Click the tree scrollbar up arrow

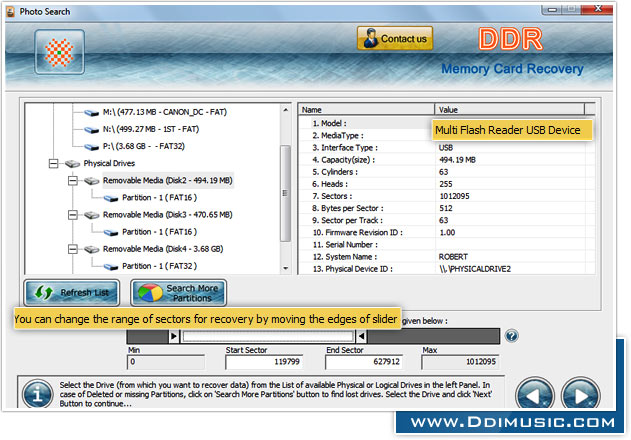tap(285, 110)
